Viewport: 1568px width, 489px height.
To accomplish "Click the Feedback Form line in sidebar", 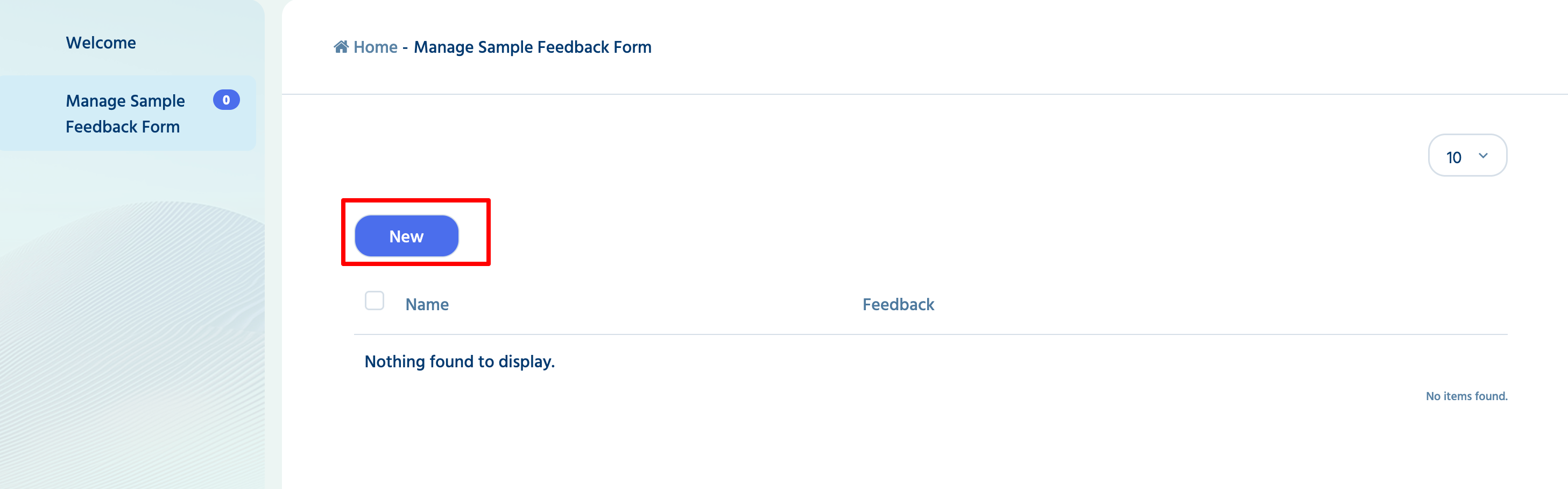I will (122, 127).
